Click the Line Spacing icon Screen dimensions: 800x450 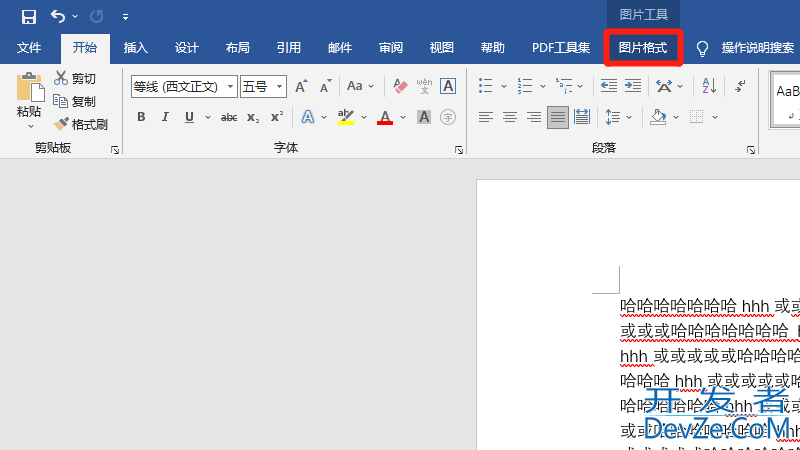[612, 117]
